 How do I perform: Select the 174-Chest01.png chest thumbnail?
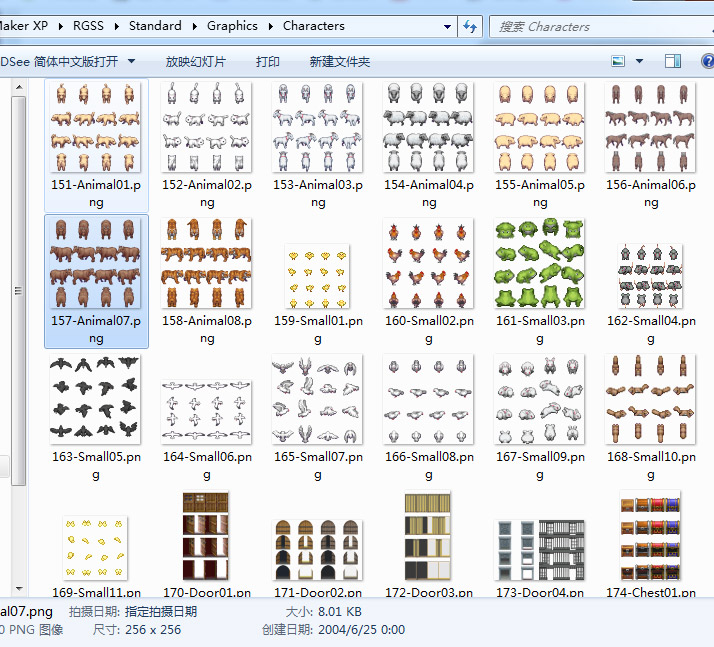click(x=650, y=535)
